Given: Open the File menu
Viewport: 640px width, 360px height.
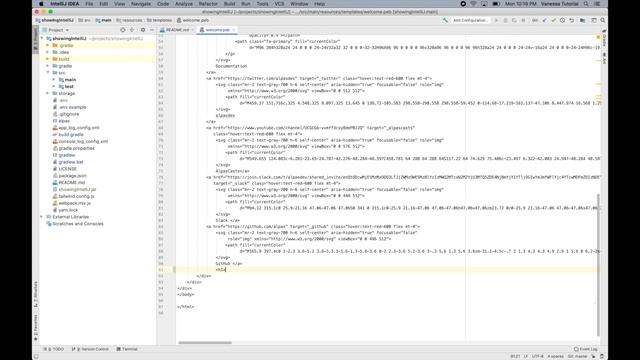Looking at the screenshot, I should coord(89,4).
